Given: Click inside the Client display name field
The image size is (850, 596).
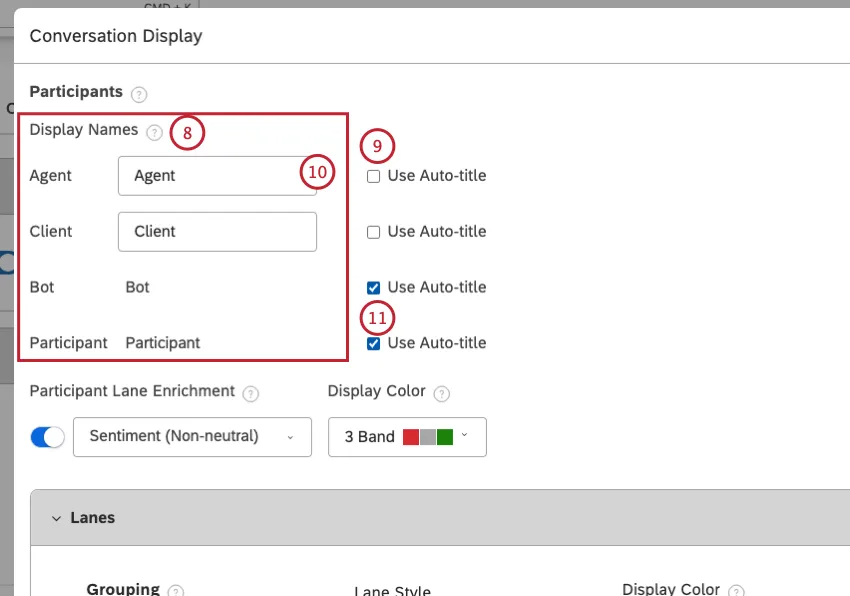Looking at the screenshot, I should [217, 231].
